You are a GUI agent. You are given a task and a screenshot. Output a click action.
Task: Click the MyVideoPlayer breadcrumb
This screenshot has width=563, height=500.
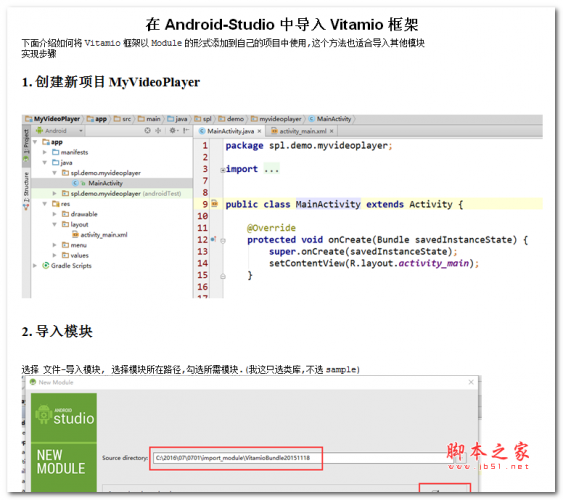[x=53, y=119]
